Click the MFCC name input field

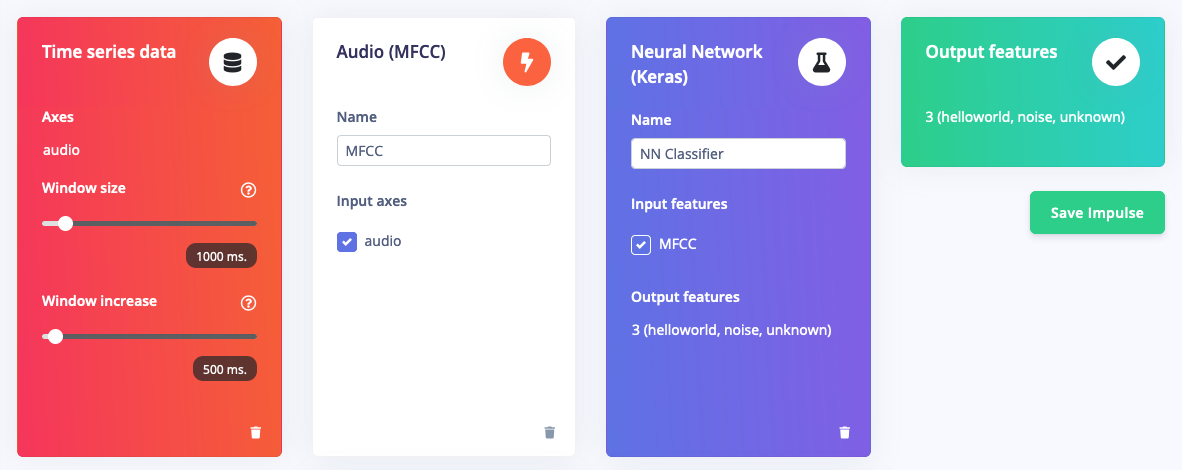(x=444, y=150)
